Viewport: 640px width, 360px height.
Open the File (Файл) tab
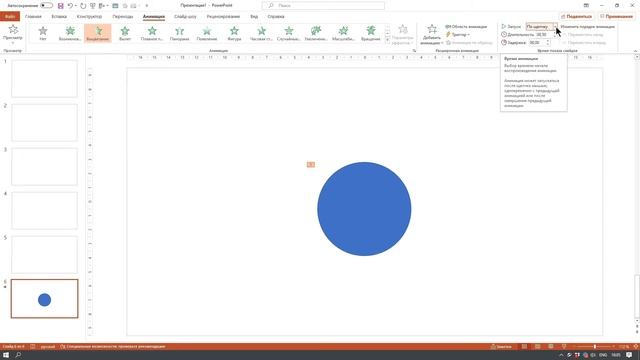tap(10, 17)
